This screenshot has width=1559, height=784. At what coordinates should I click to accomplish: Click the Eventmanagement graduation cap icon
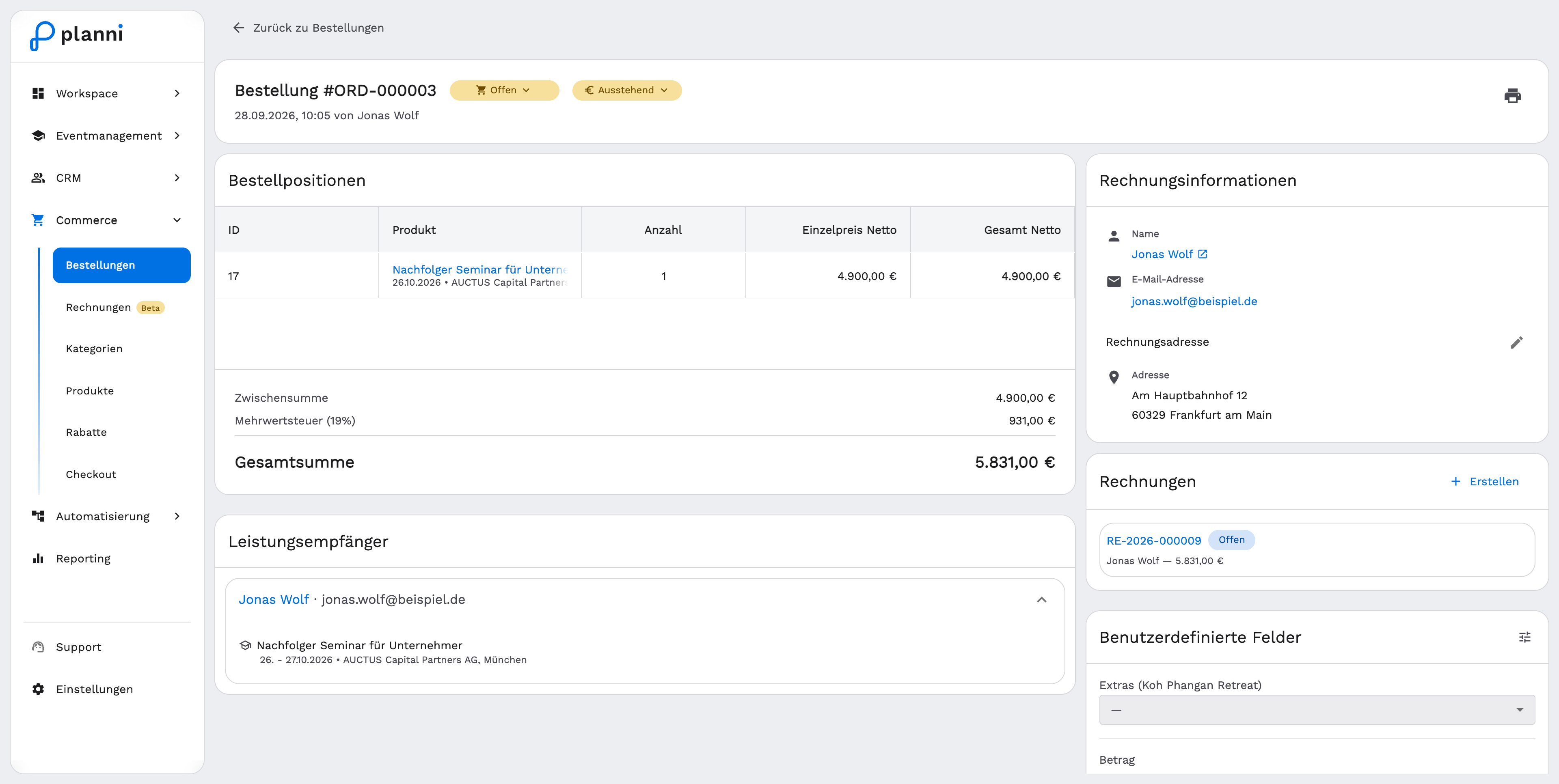pyautogui.click(x=38, y=136)
